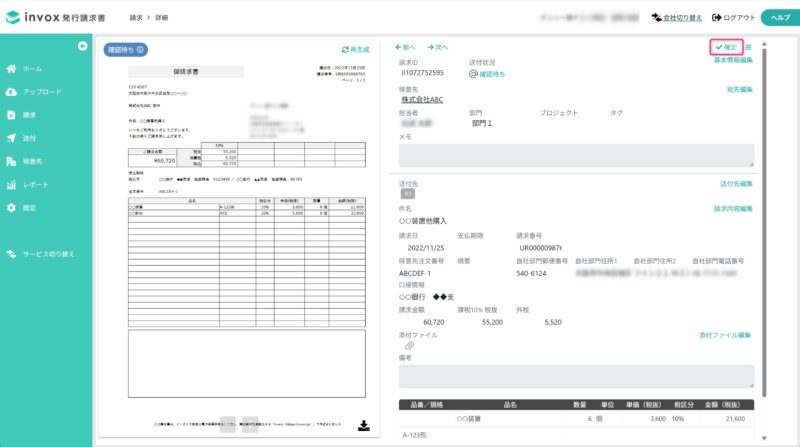The image size is (800, 447).
Task: Click the 税区分 column header
Action: (684, 405)
